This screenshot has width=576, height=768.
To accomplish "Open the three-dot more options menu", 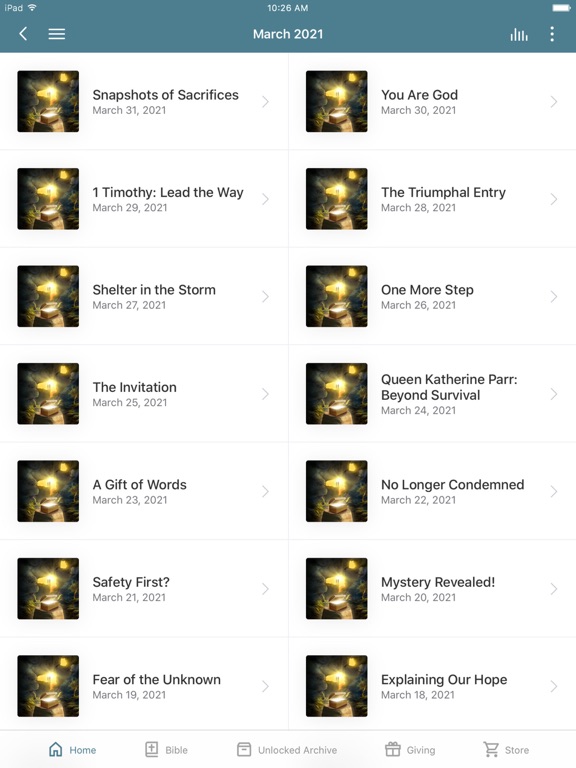I will 552,34.
